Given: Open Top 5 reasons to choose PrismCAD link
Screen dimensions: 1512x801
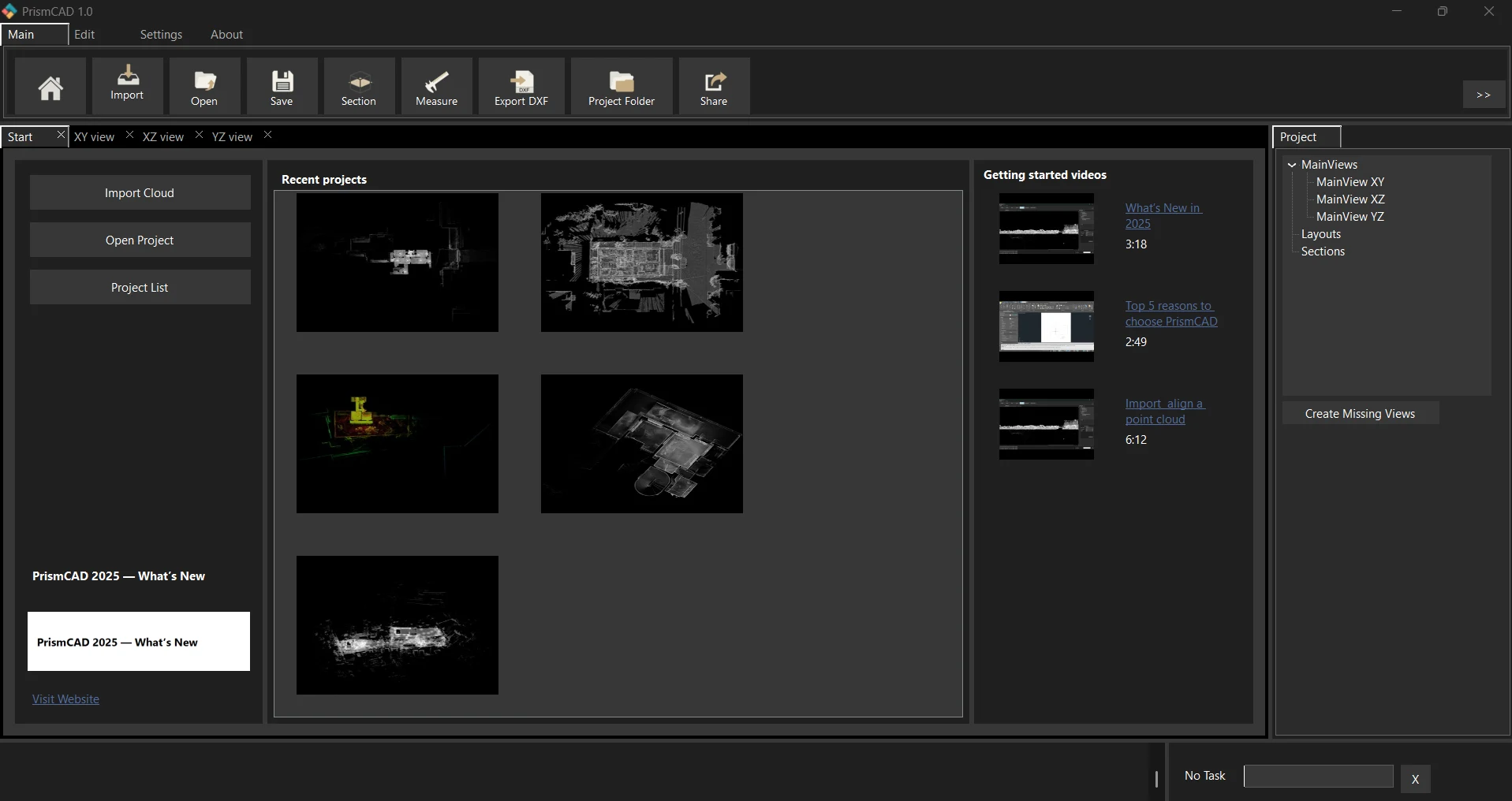Looking at the screenshot, I should pyautogui.click(x=1171, y=314).
